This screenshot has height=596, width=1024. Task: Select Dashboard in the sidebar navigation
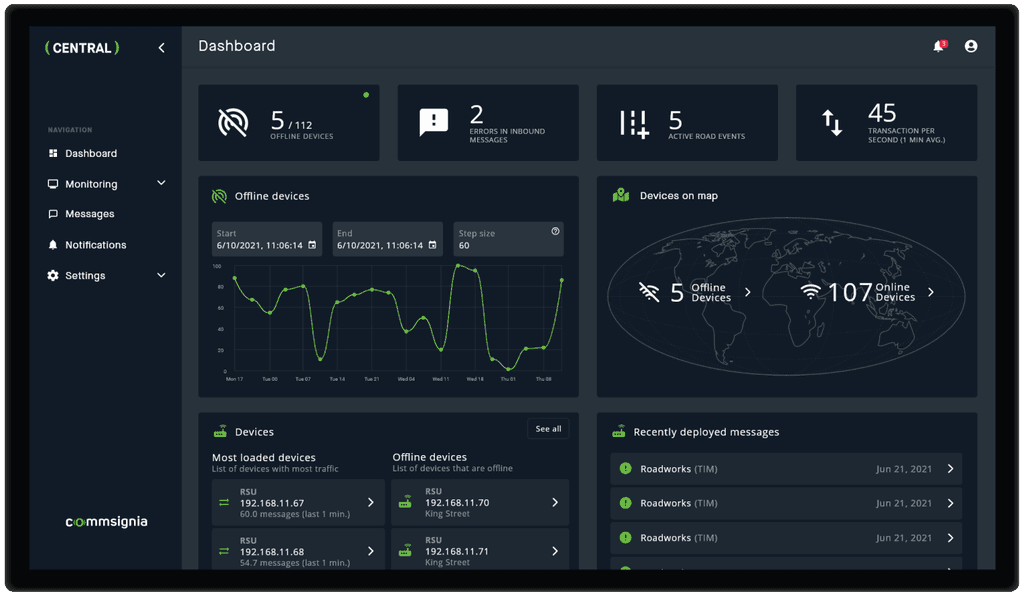[91, 154]
